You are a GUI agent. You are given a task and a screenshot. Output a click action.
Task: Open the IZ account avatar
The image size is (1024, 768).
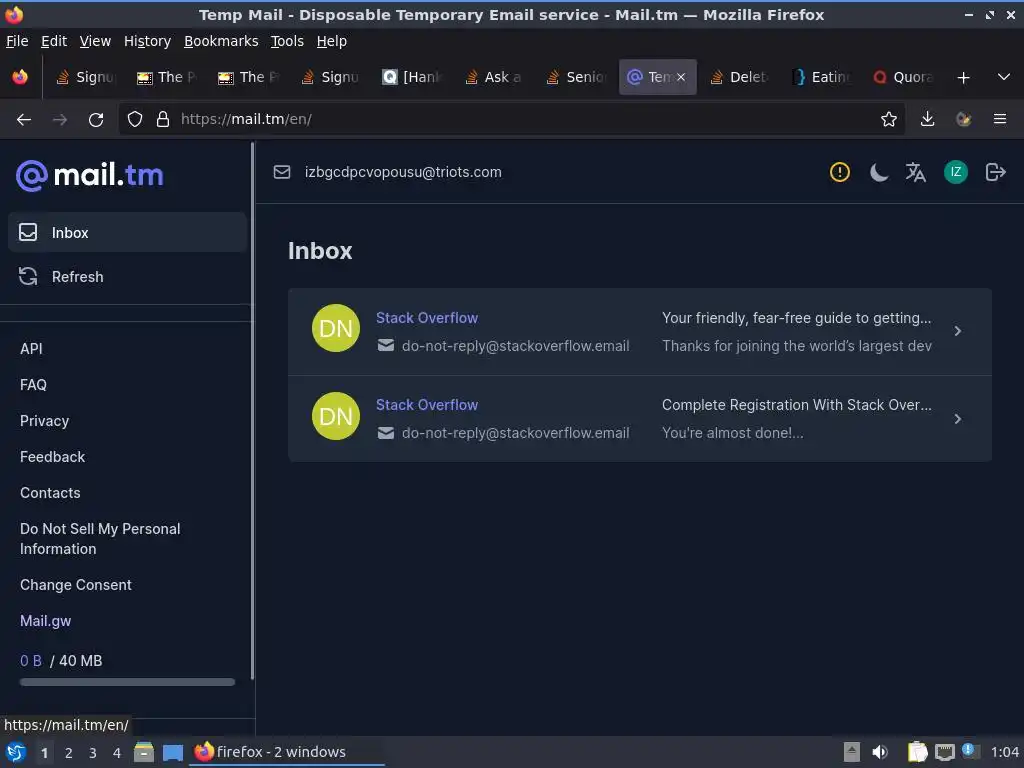point(955,172)
